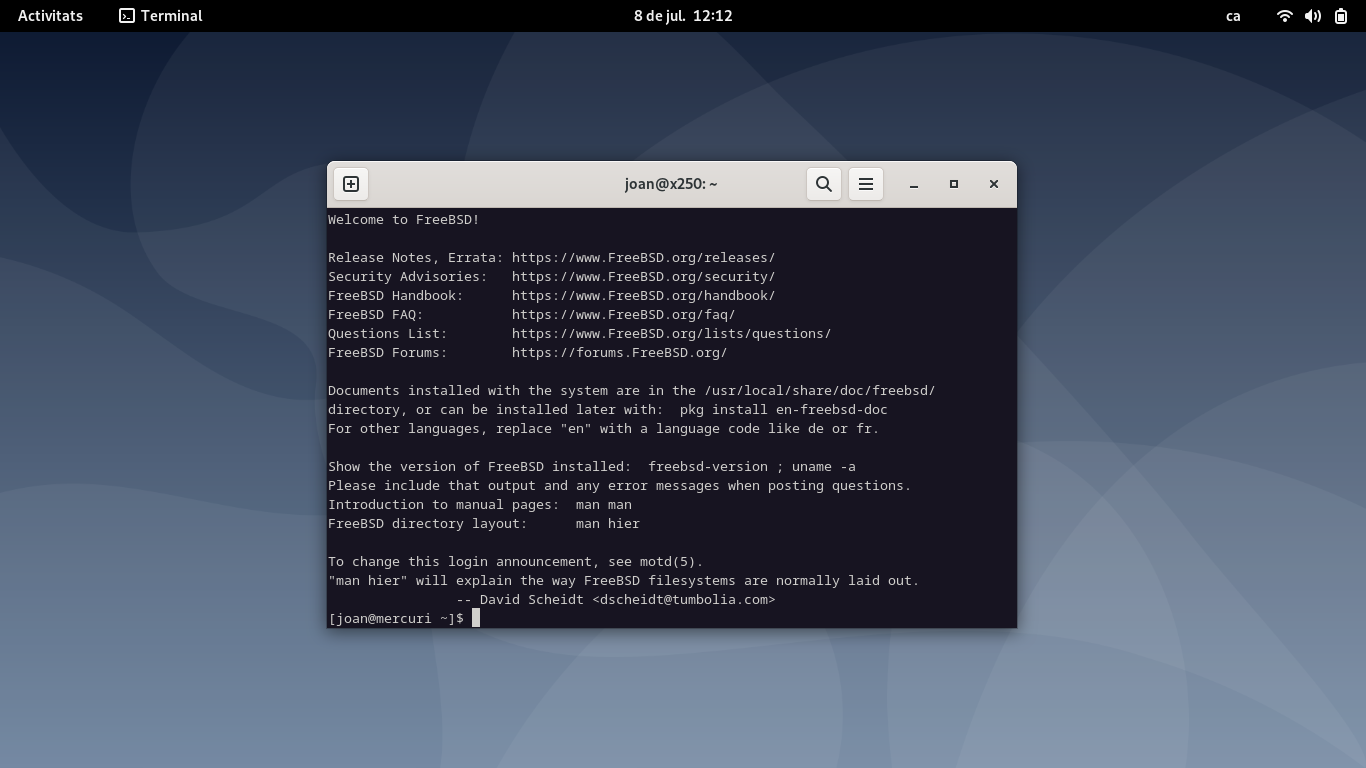Open the terminal hamburger menu
1366x768 pixels.
pos(866,184)
